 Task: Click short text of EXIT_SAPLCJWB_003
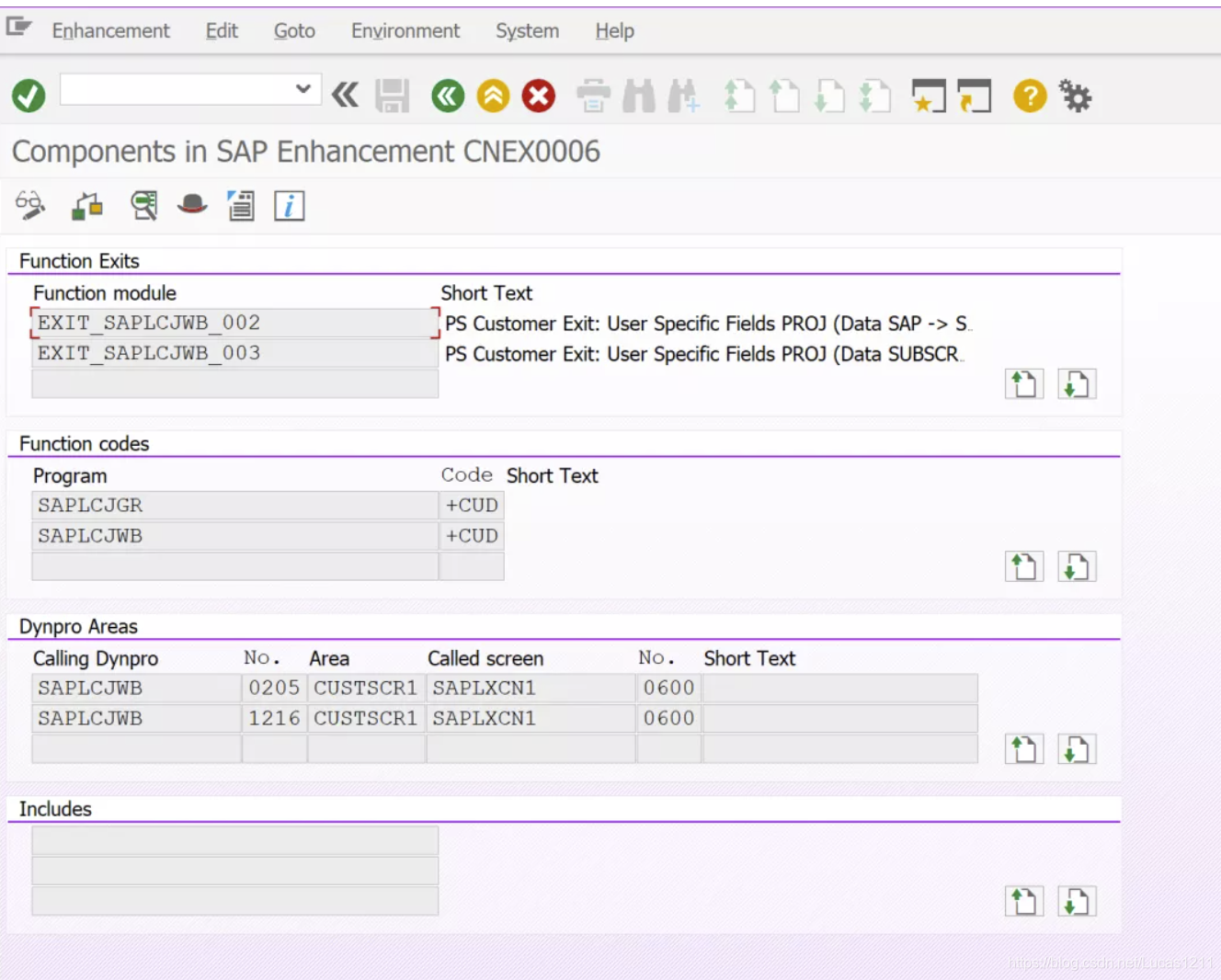click(704, 354)
